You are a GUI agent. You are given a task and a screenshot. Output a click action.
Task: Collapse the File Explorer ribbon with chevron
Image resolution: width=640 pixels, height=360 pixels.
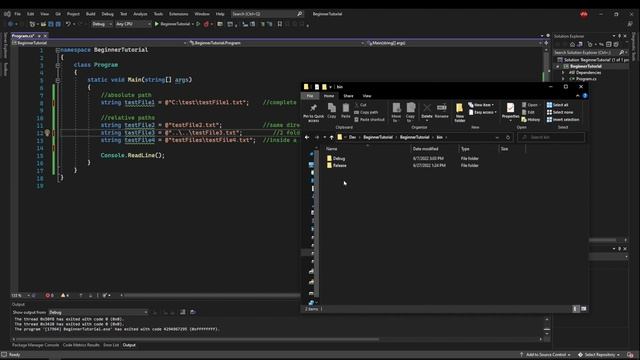tap(578, 96)
